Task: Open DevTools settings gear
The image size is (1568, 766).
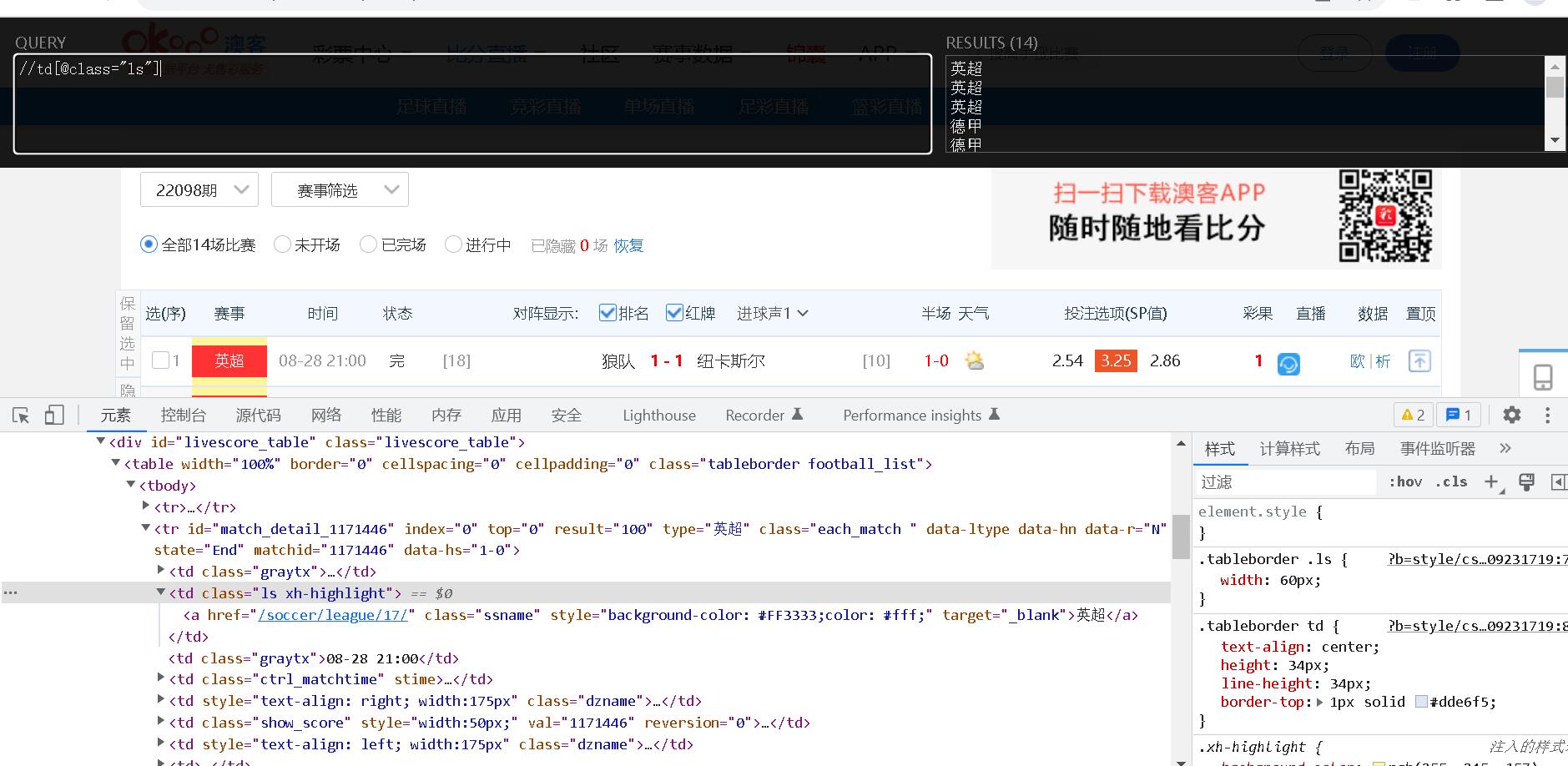Action: click(1511, 415)
